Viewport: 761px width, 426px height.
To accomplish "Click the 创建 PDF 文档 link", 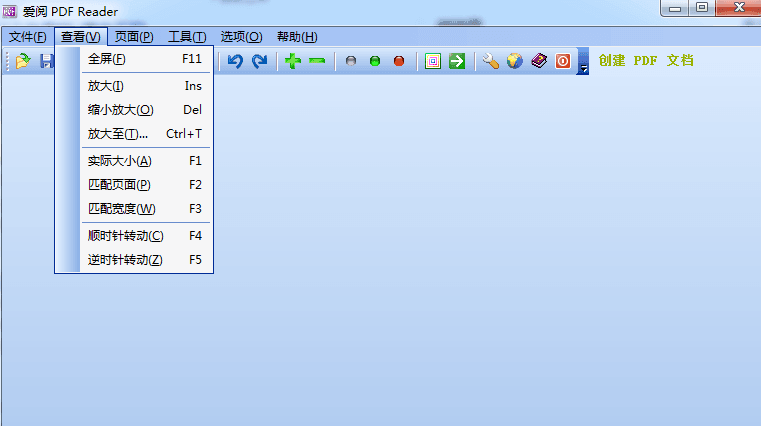I will coord(646,60).
